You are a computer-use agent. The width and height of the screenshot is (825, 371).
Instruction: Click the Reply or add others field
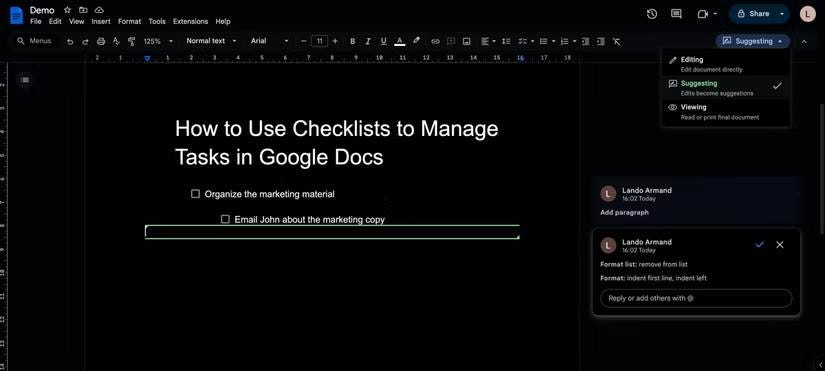click(x=696, y=298)
